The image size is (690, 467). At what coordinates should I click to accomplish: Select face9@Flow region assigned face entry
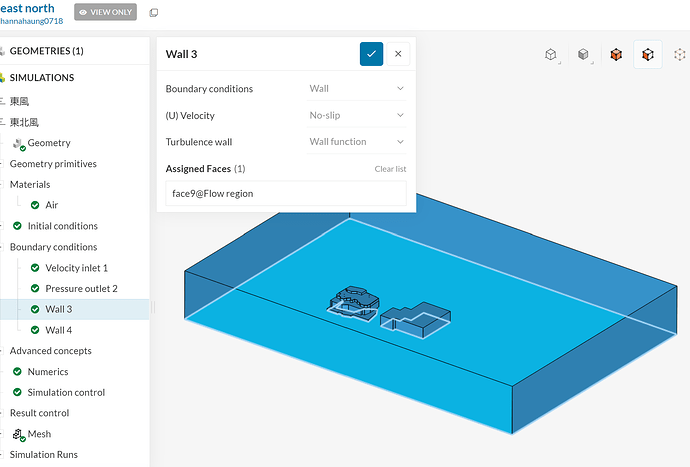tap(286, 193)
